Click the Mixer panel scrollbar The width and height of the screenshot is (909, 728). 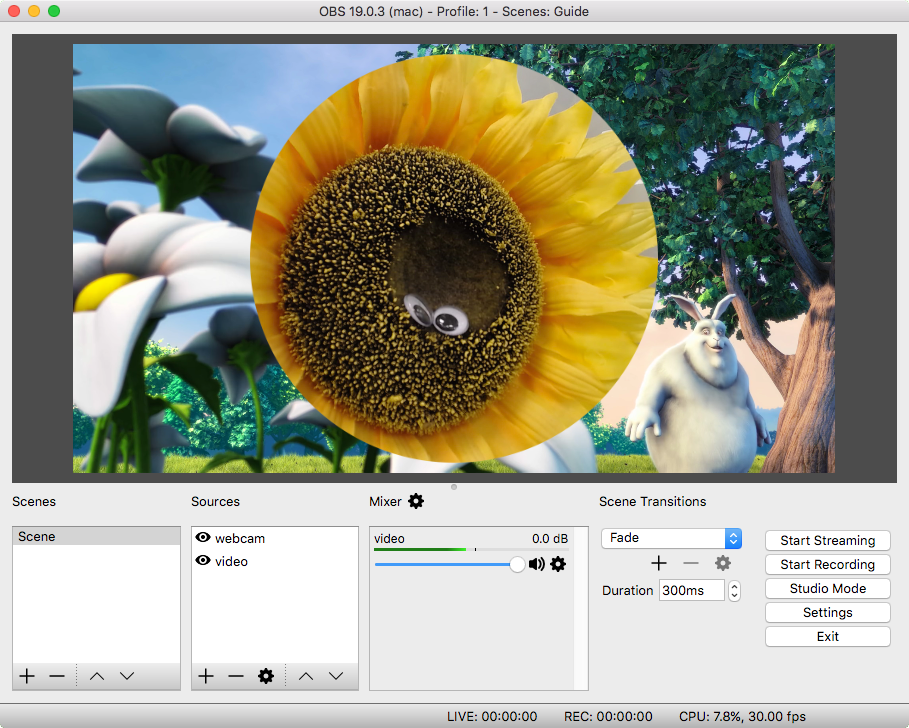(581, 608)
